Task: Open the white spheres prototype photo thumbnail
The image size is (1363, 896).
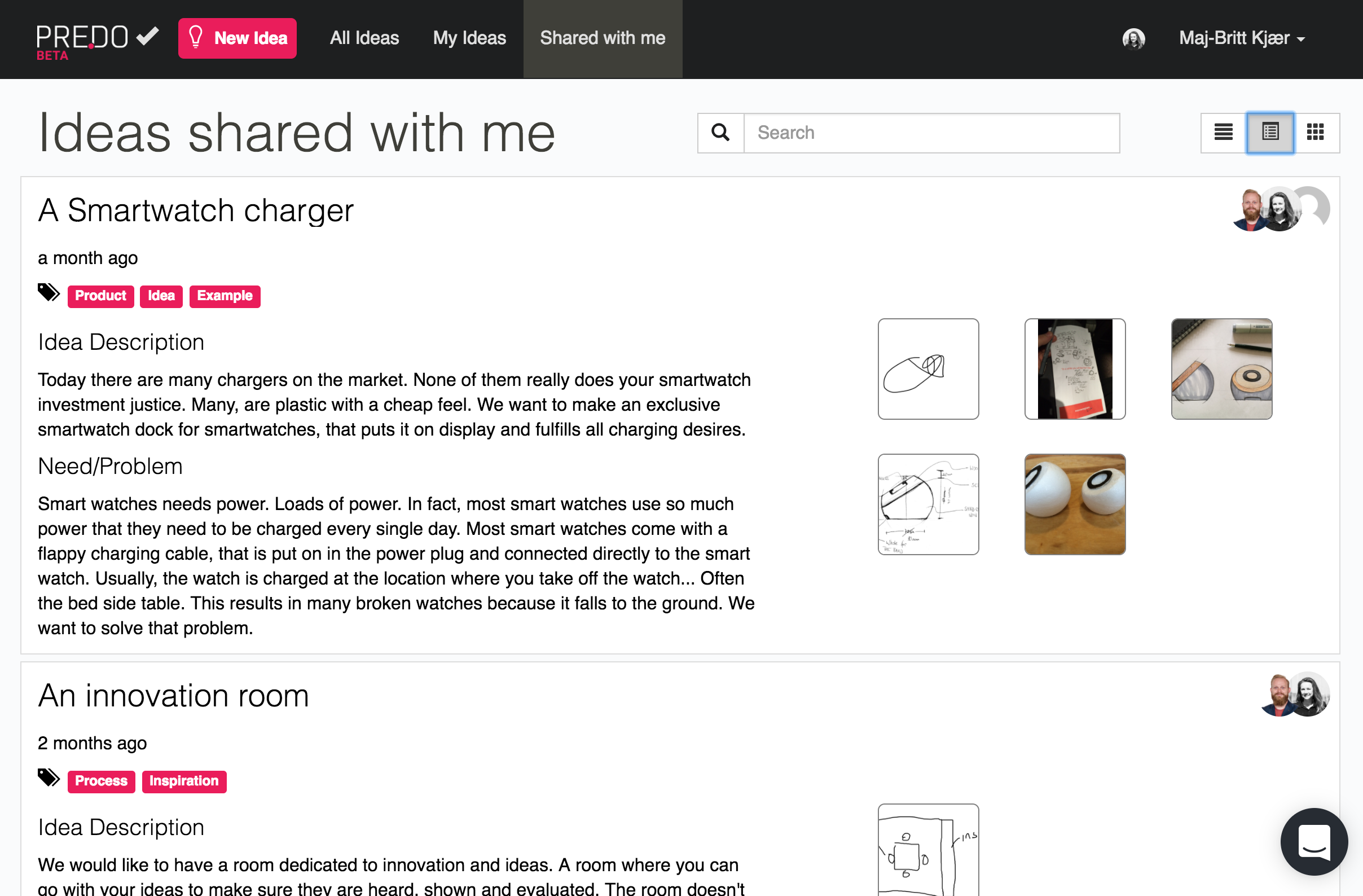Action: (x=1075, y=504)
